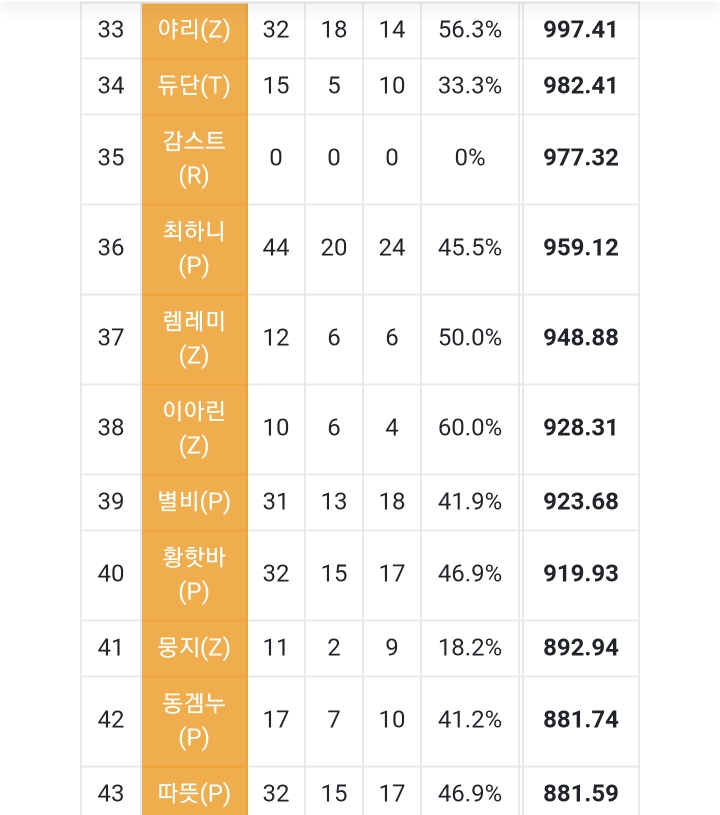Select the 별비(P) player name
This screenshot has width=720, height=815.
pos(194,502)
